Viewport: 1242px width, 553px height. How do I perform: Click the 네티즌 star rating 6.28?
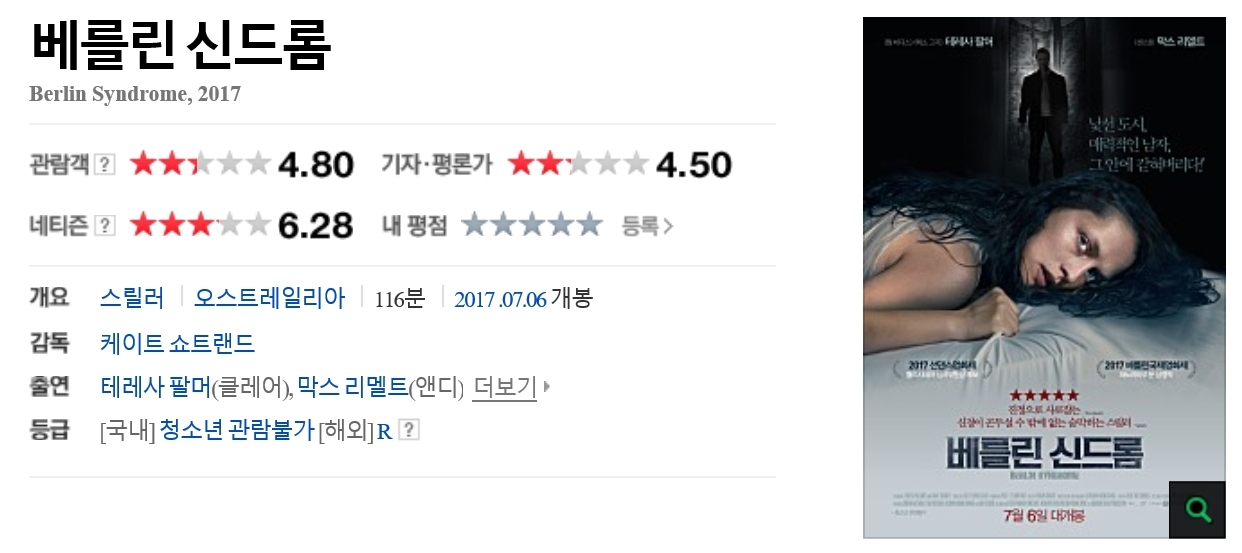click(x=241, y=226)
